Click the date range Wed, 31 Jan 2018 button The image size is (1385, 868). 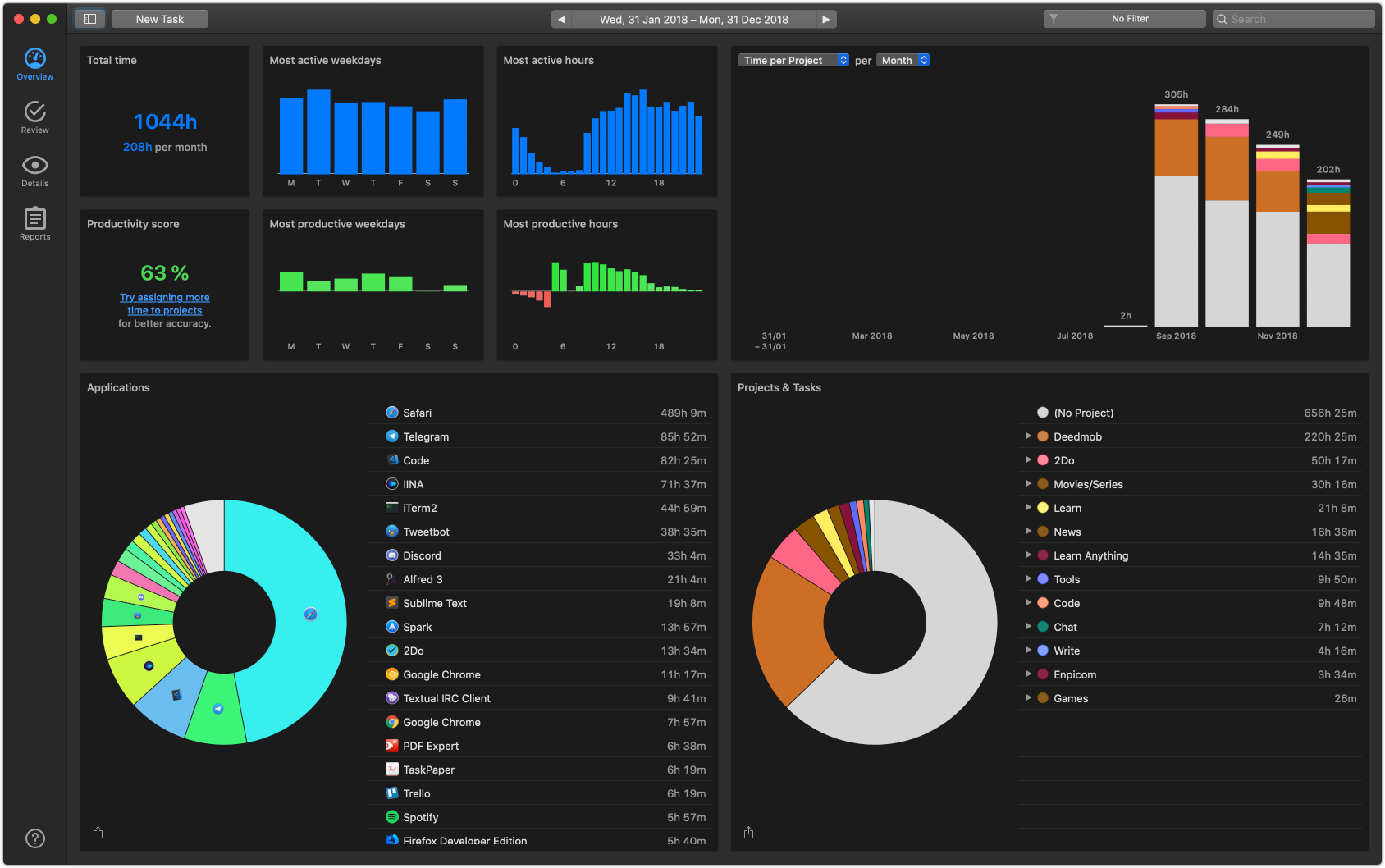pos(694,19)
